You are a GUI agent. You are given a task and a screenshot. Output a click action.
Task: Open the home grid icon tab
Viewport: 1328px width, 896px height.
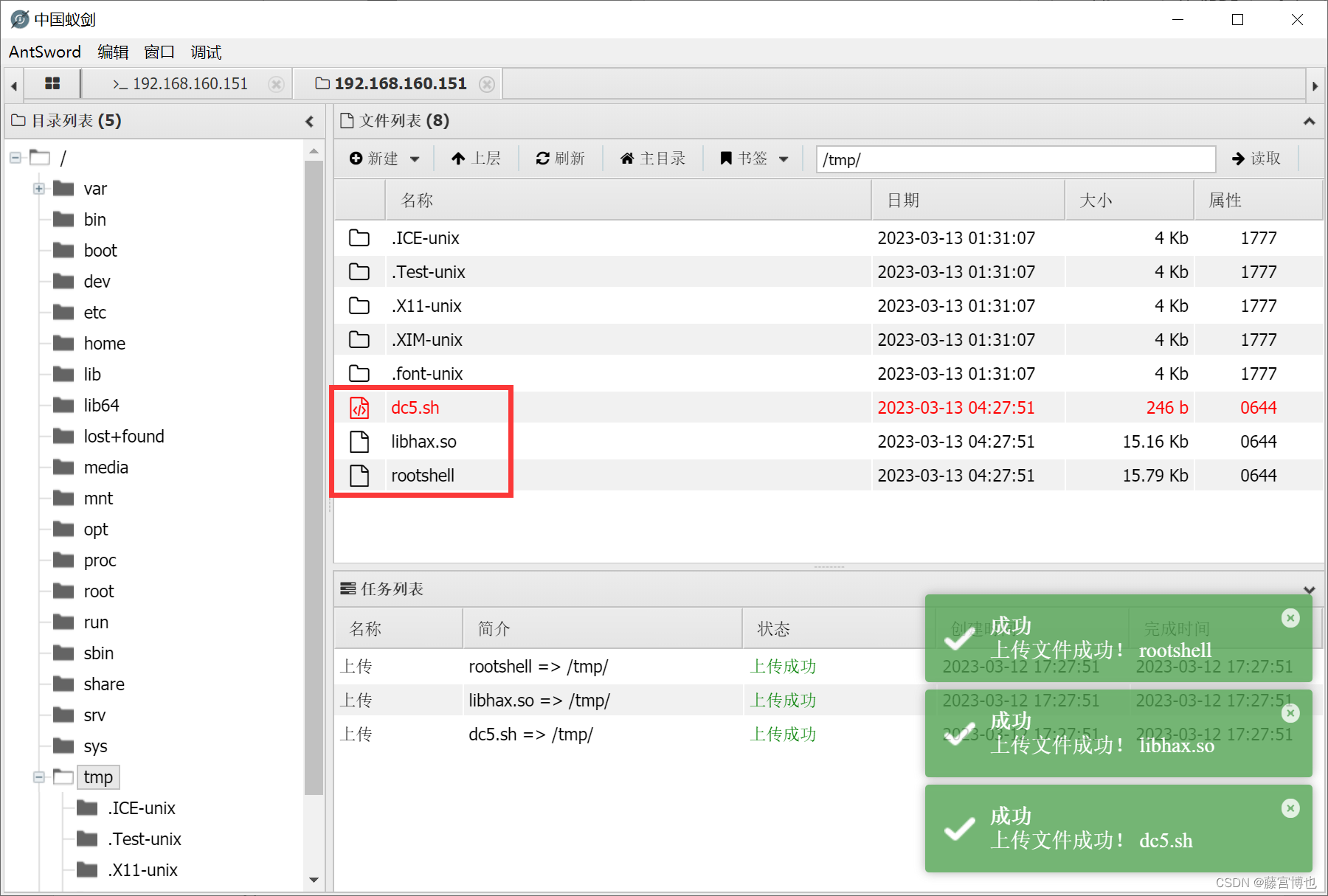pos(52,83)
